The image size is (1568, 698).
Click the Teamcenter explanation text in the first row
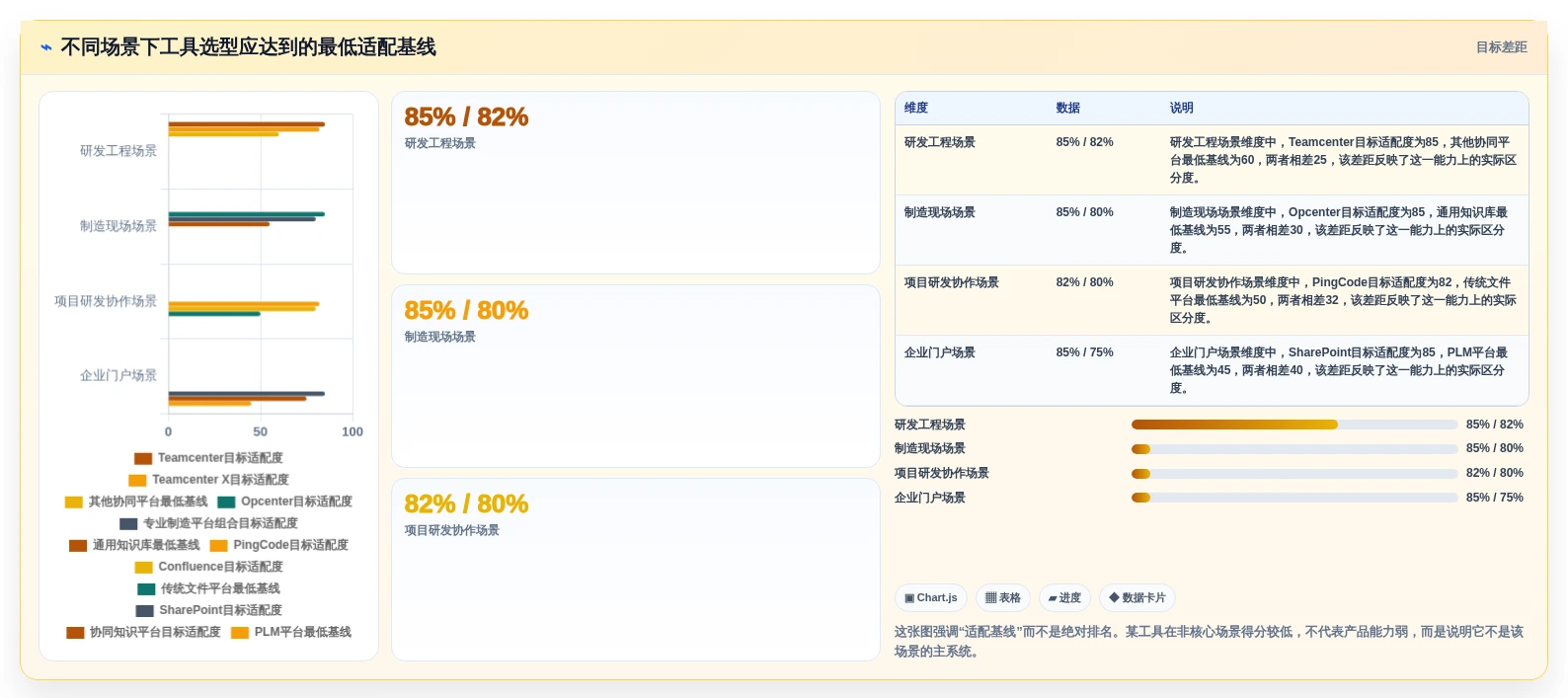[1343, 160]
